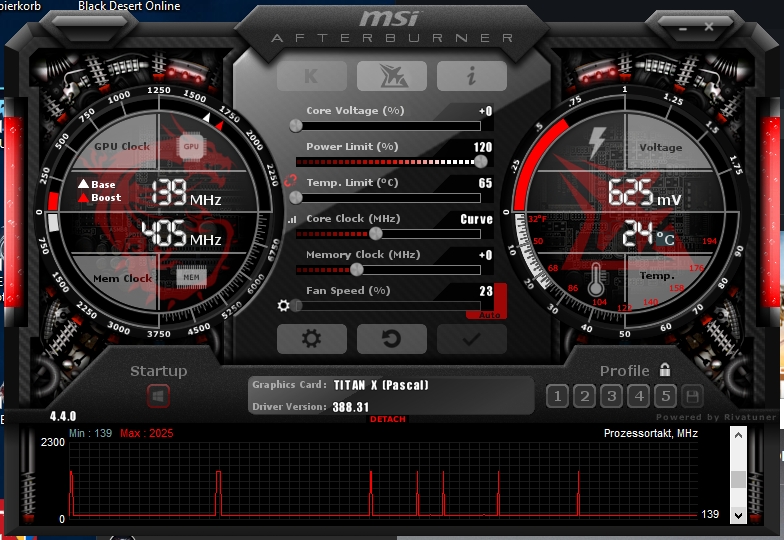Click the thermometer temperature icon

(x=595, y=280)
